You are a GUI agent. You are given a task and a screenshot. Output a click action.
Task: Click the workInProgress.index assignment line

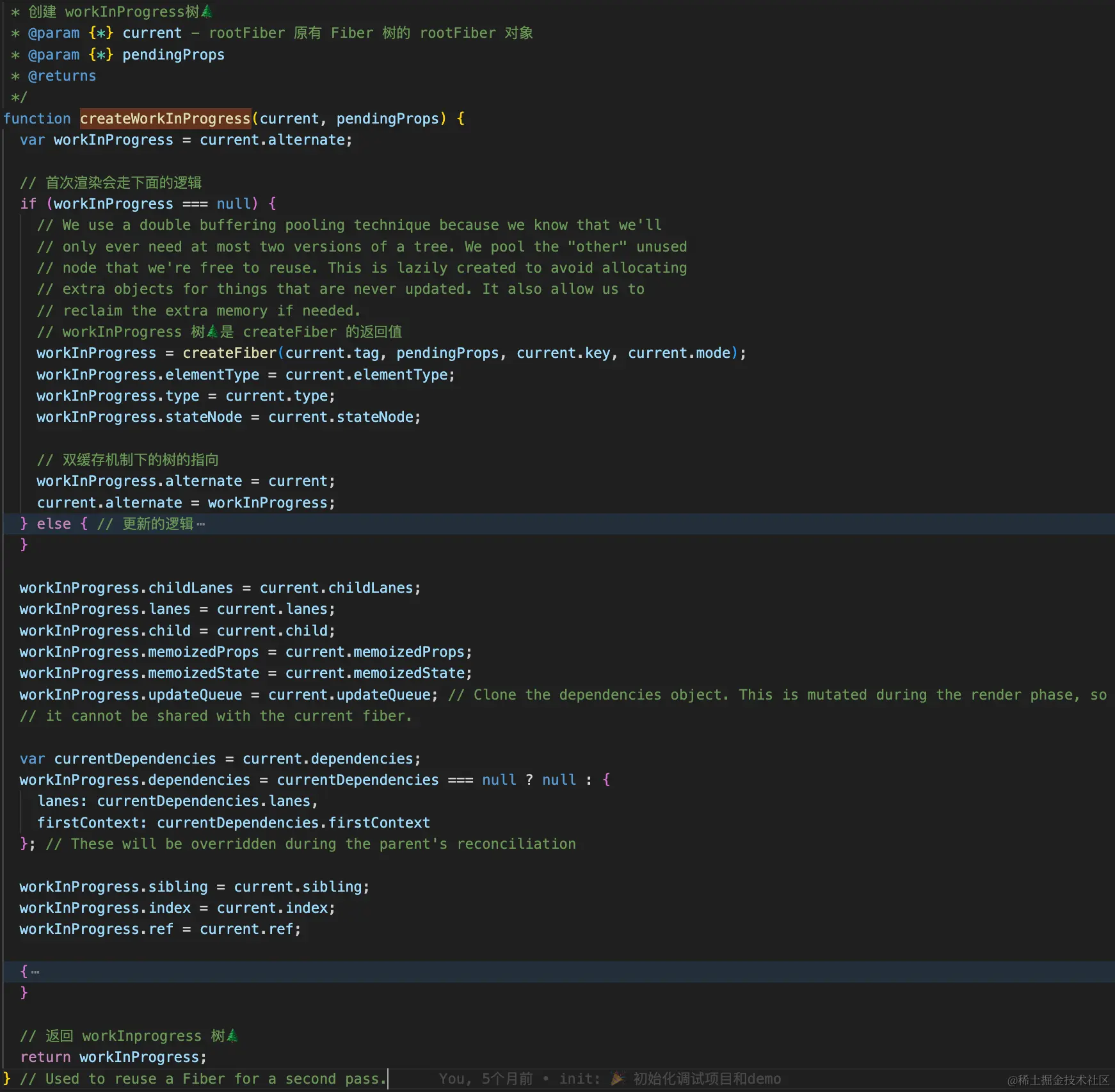(177, 908)
